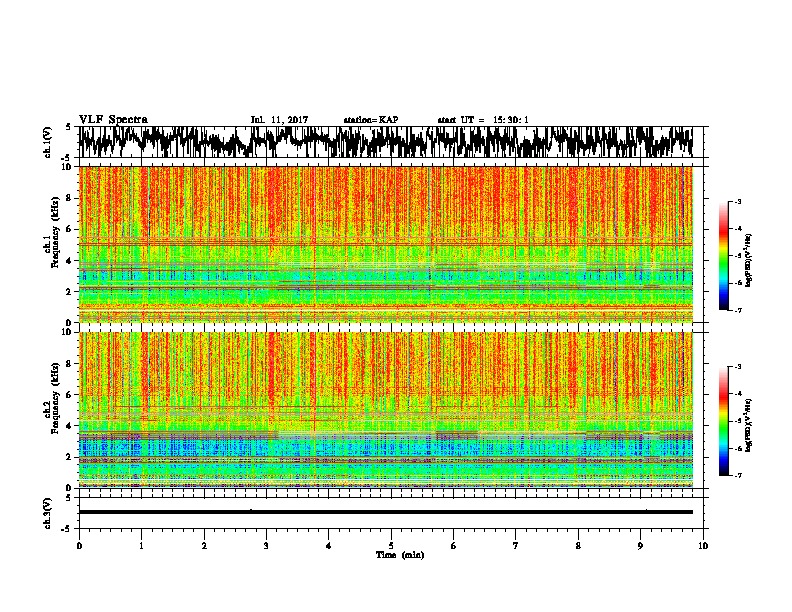Click the "2" kHz tick on ch.2 frequency axis
The width and height of the screenshot is (792, 612).
pos(70,457)
